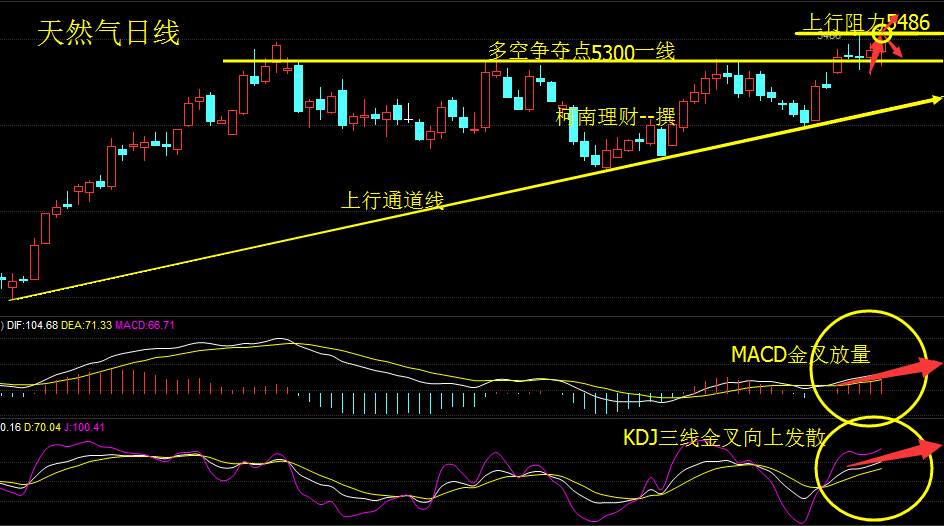Click the yellow arrowhead ending the channel line

pyautogui.click(x=935, y=99)
